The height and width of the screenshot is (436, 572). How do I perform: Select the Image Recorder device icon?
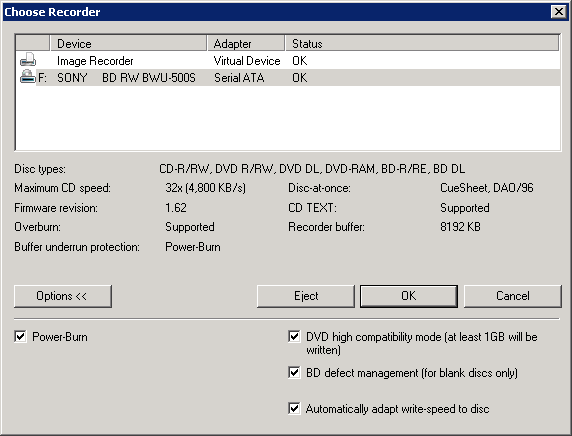(28, 60)
